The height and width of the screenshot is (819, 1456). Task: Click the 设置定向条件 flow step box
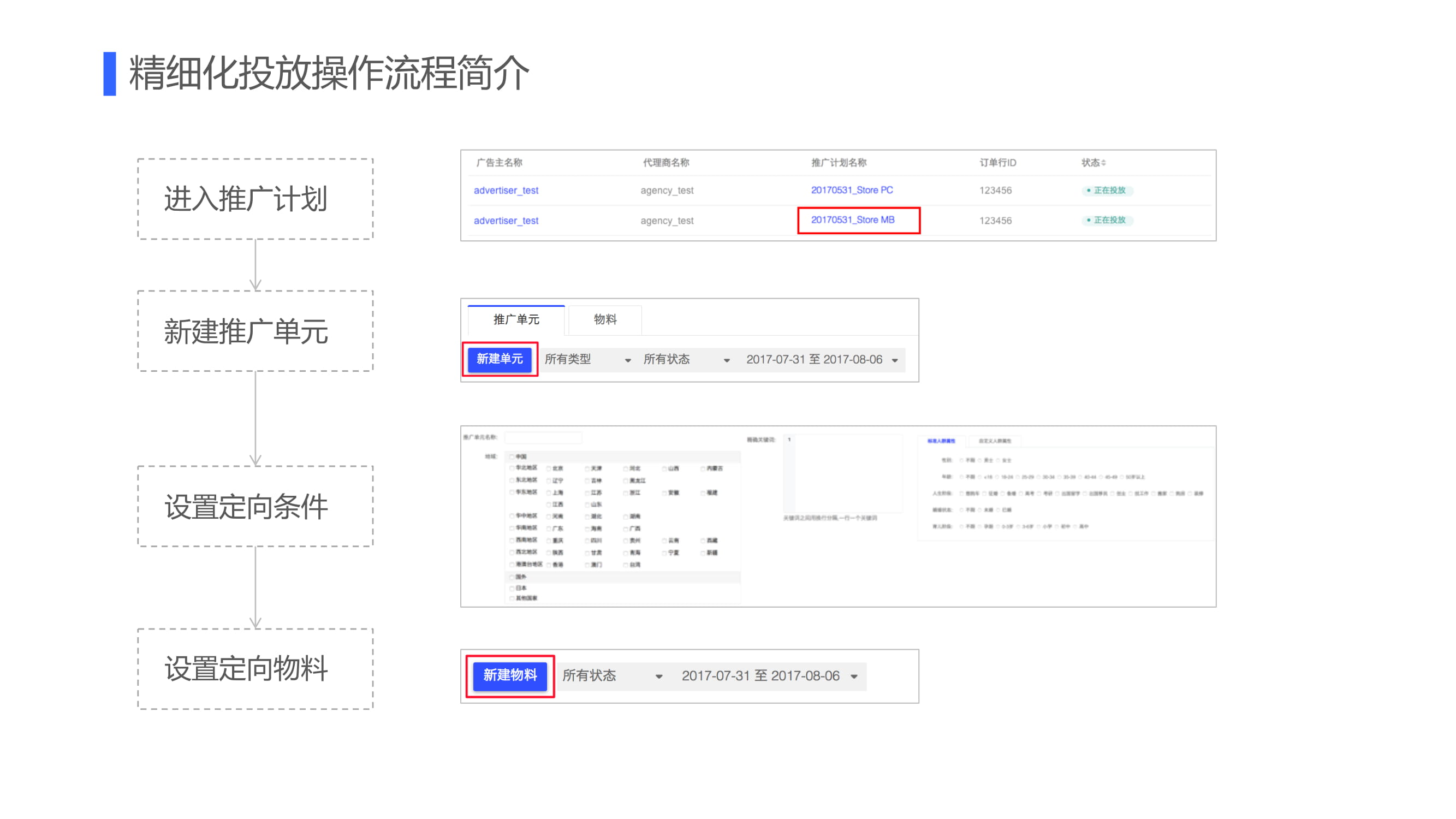255,507
